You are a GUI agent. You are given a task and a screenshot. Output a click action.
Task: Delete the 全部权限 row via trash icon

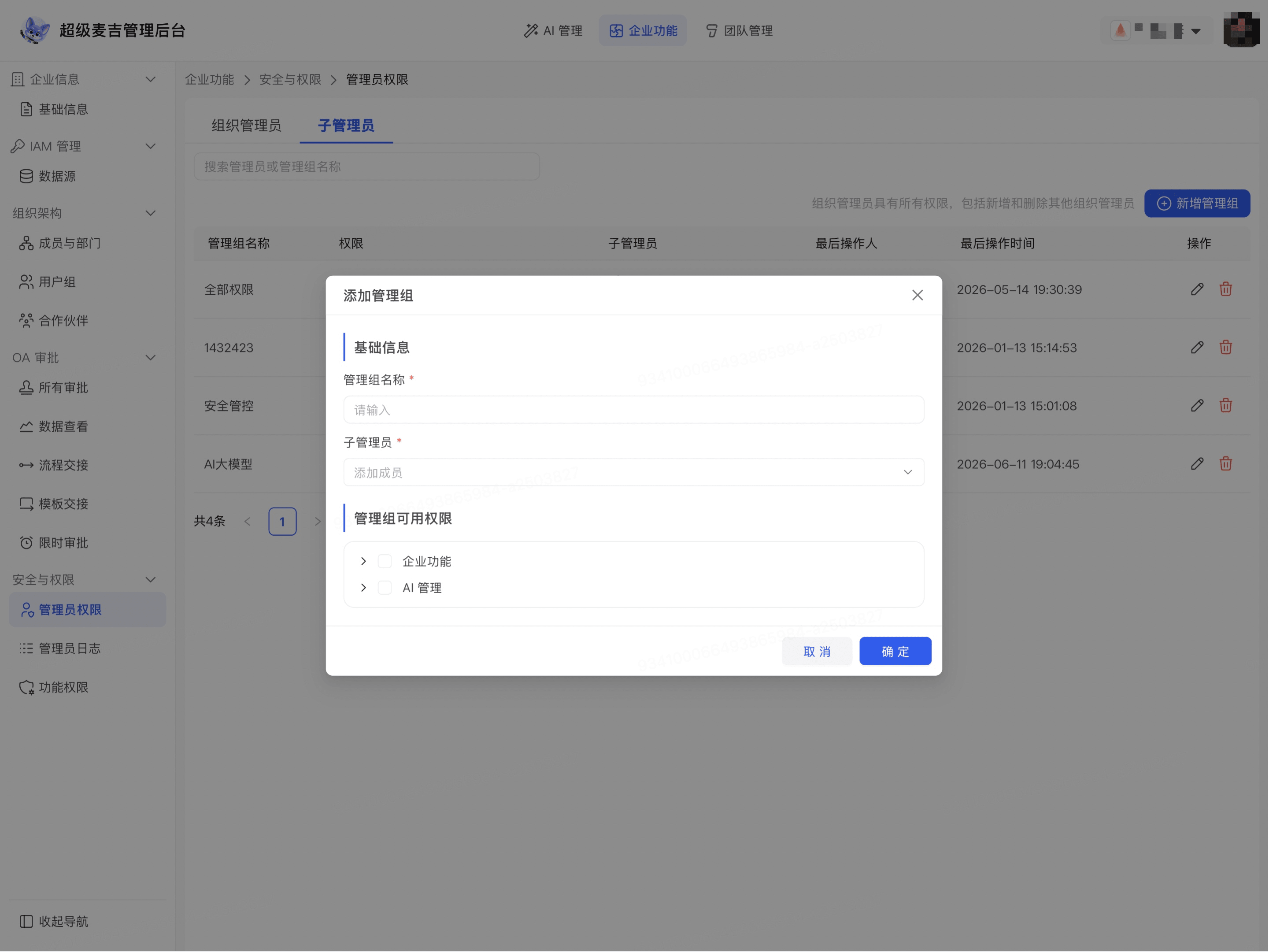(1226, 289)
